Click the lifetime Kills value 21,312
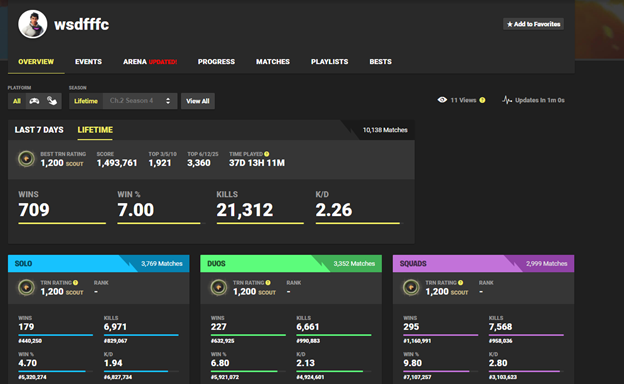The image size is (624, 384). click(x=245, y=210)
